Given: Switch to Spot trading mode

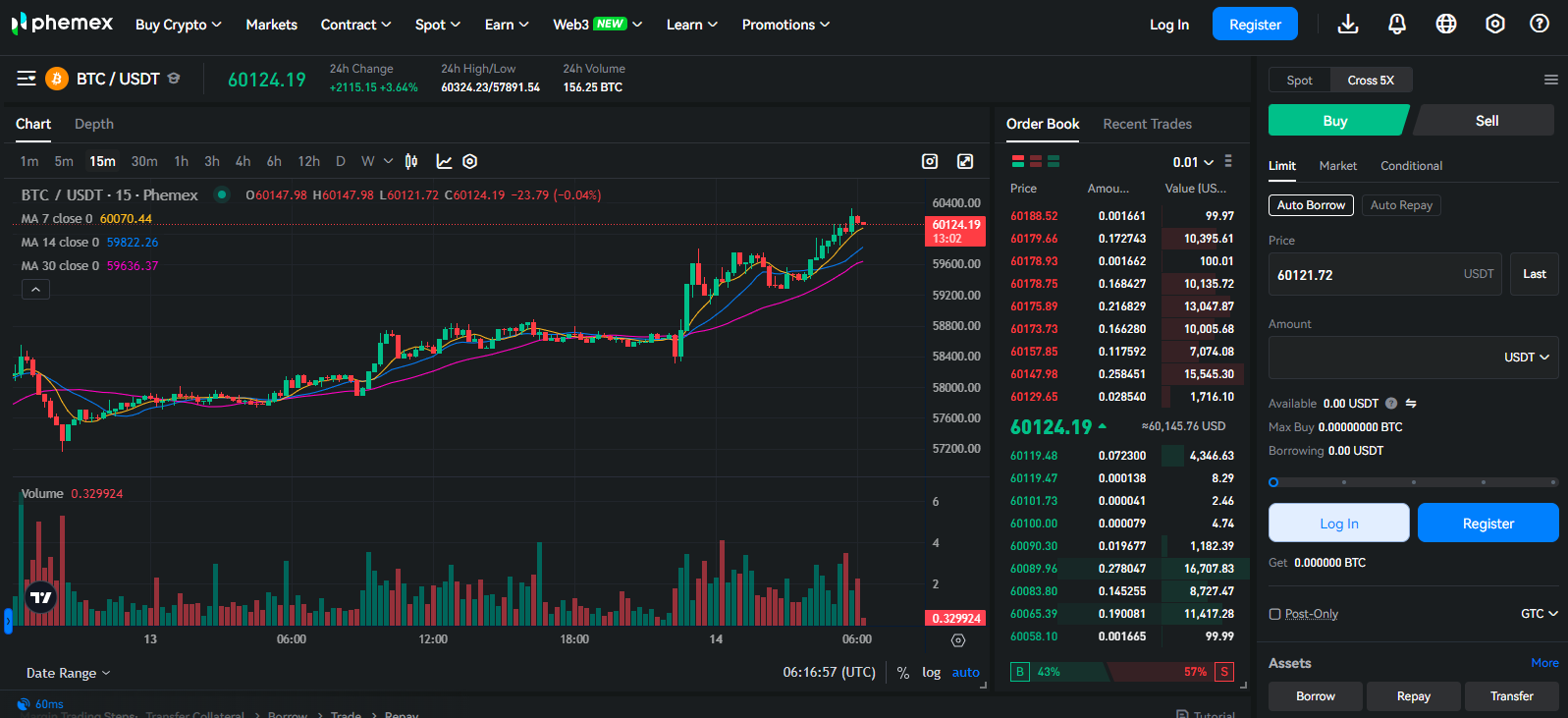Looking at the screenshot, I should coord(1299,81).
